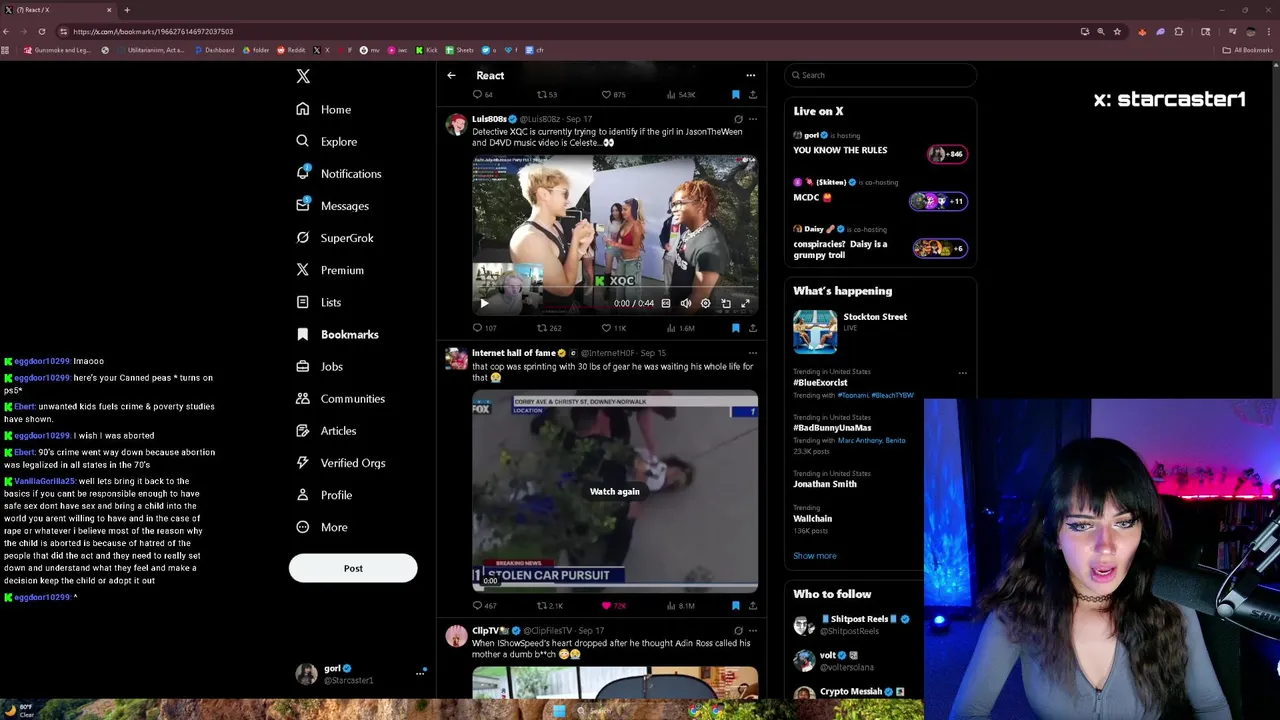
Task: Open a new browser tab
Action: coord(127,10)
